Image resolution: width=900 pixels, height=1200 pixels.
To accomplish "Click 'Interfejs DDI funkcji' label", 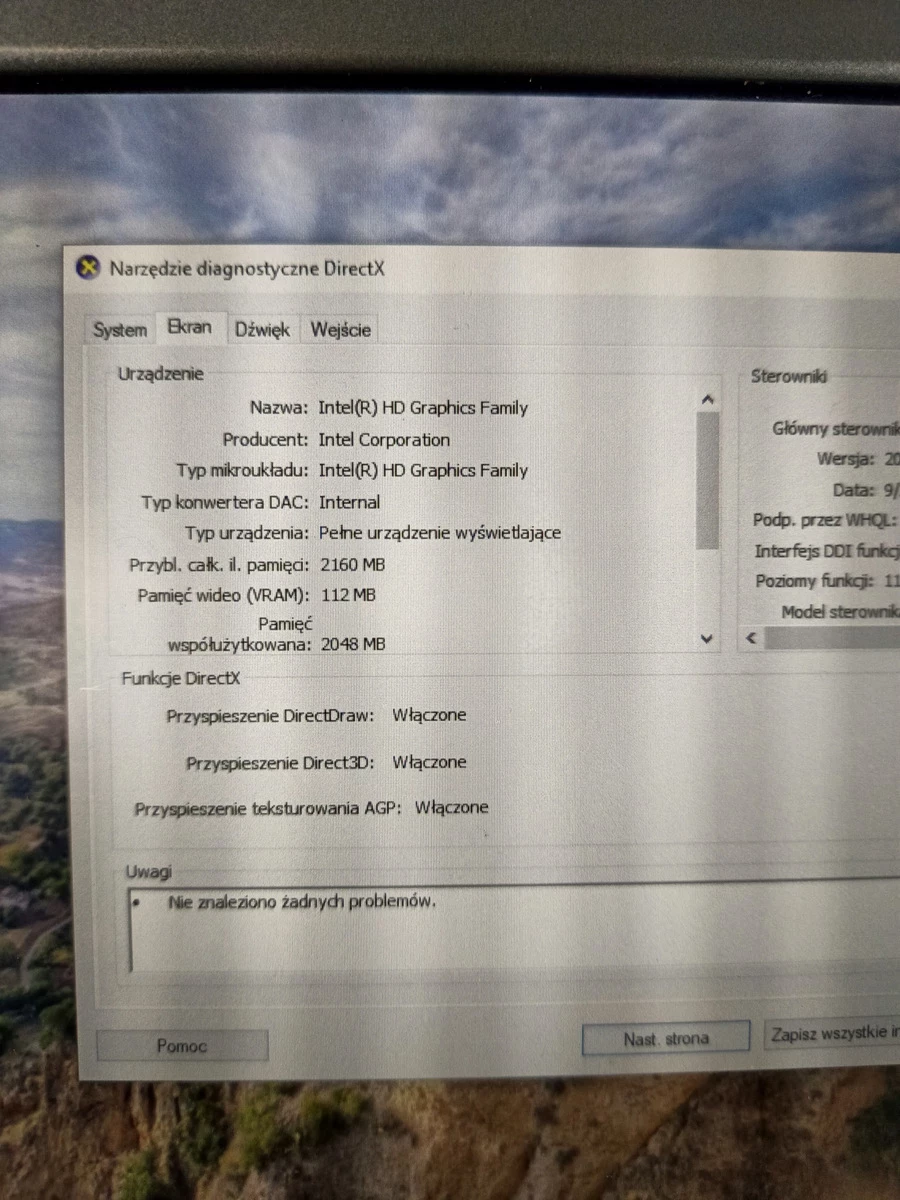I will click(827, 552).
